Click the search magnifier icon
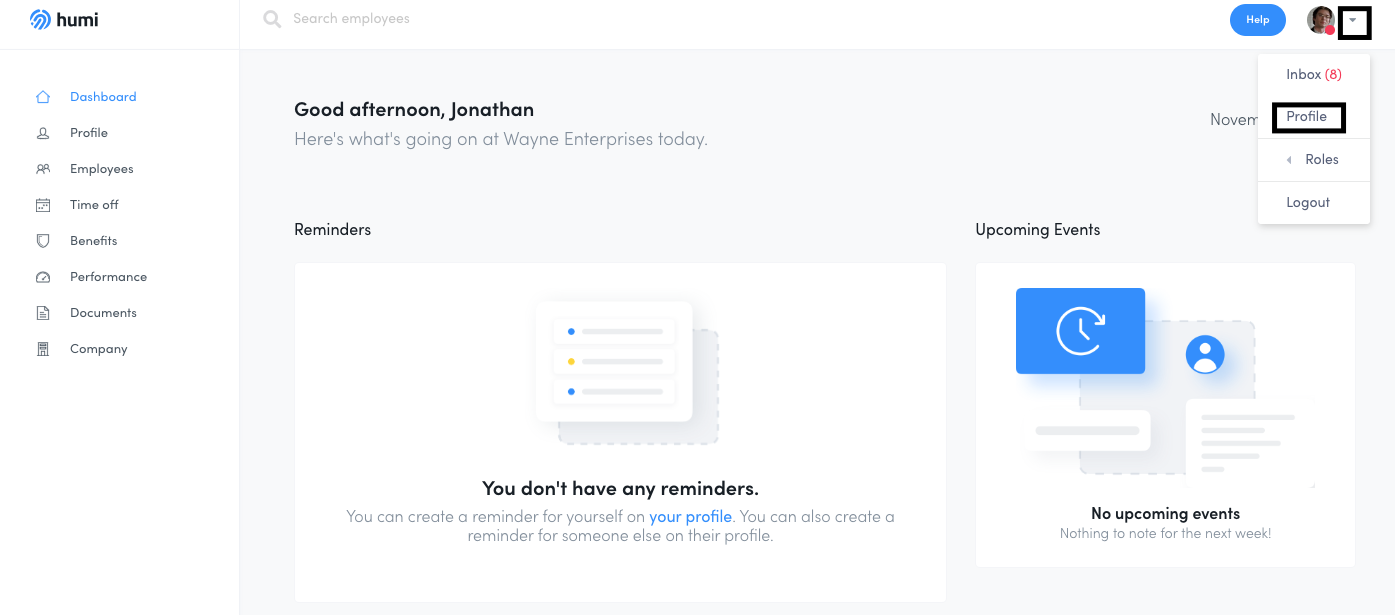The width and height of the screenshot is (1395, 615). coord(272,19)
